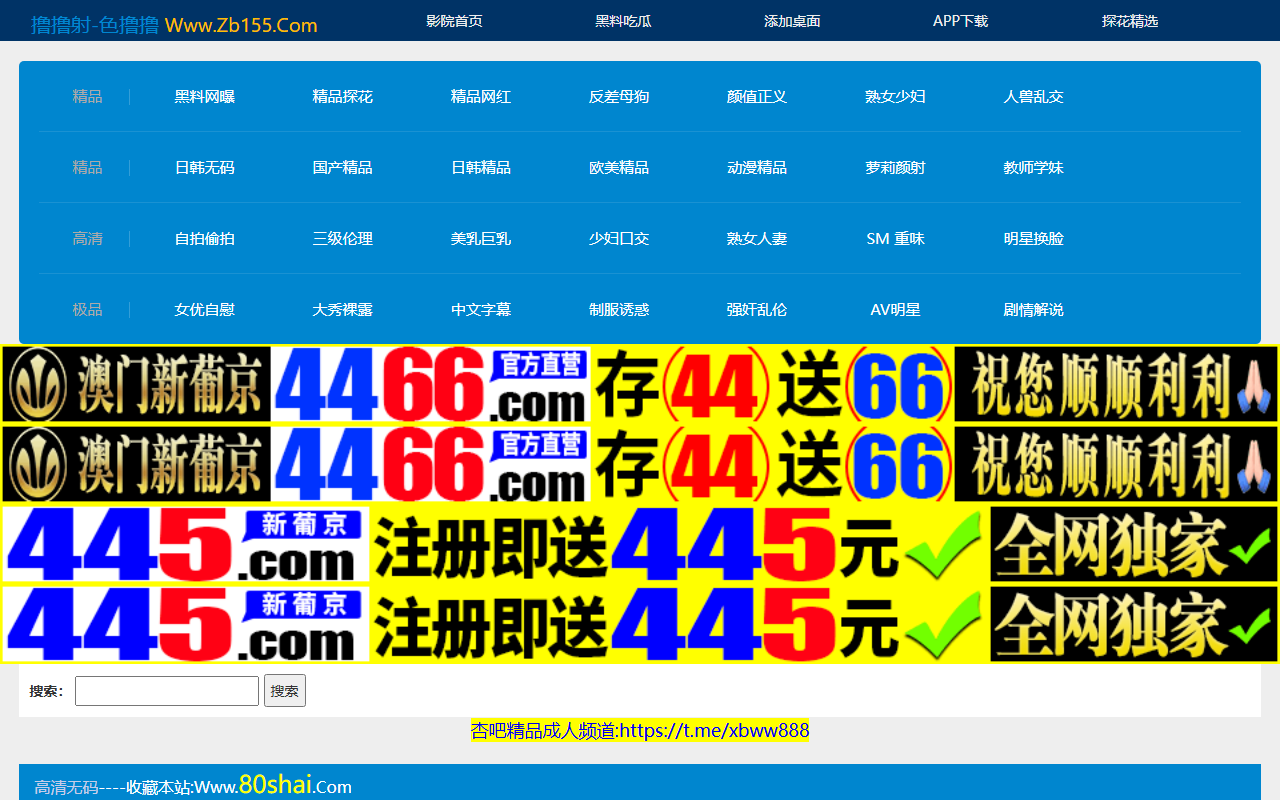
Task: Select the 日韩精品 category link
Action: coord(481,168)
